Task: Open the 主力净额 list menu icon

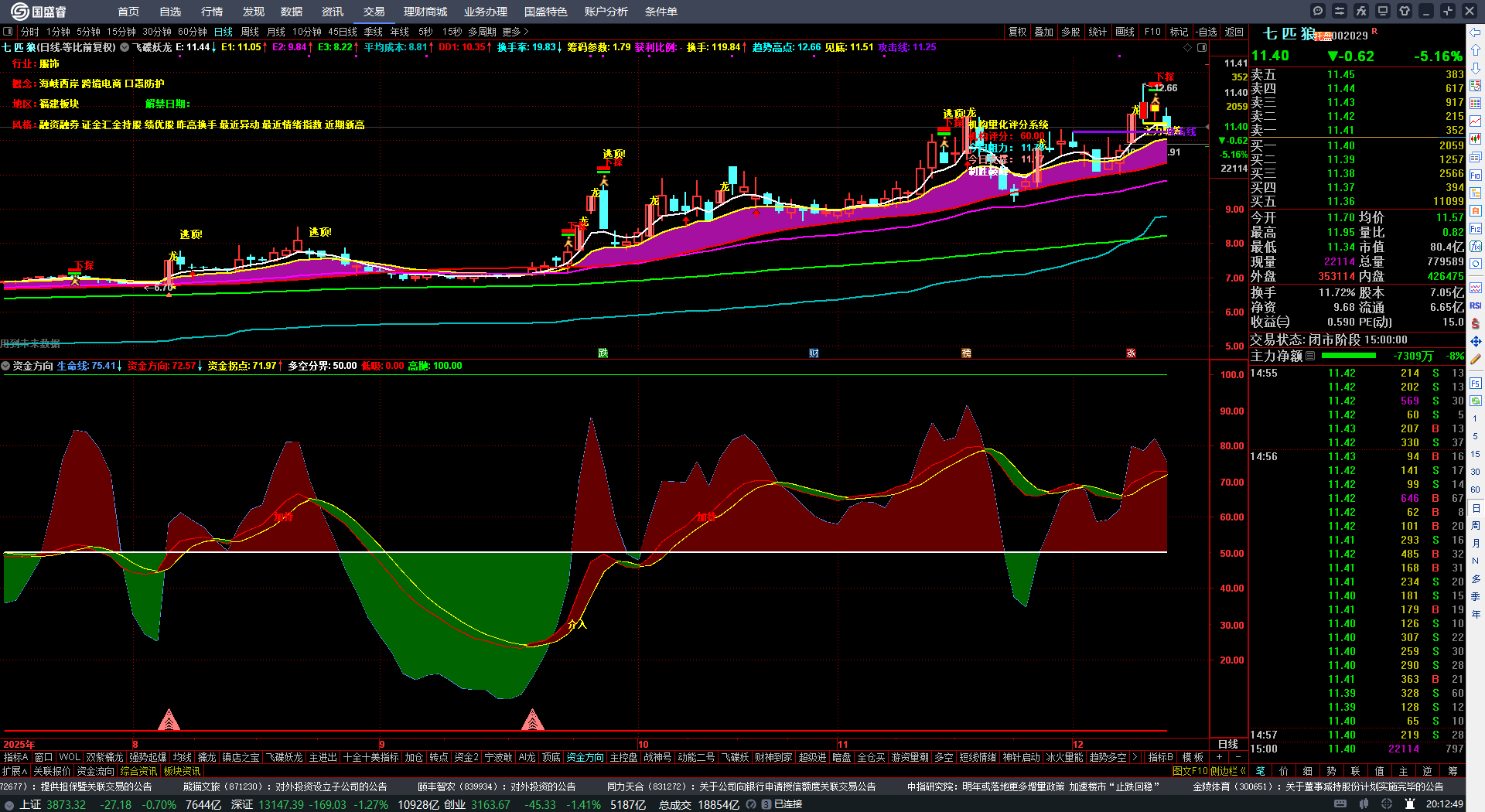Action: pos(1310,356)
